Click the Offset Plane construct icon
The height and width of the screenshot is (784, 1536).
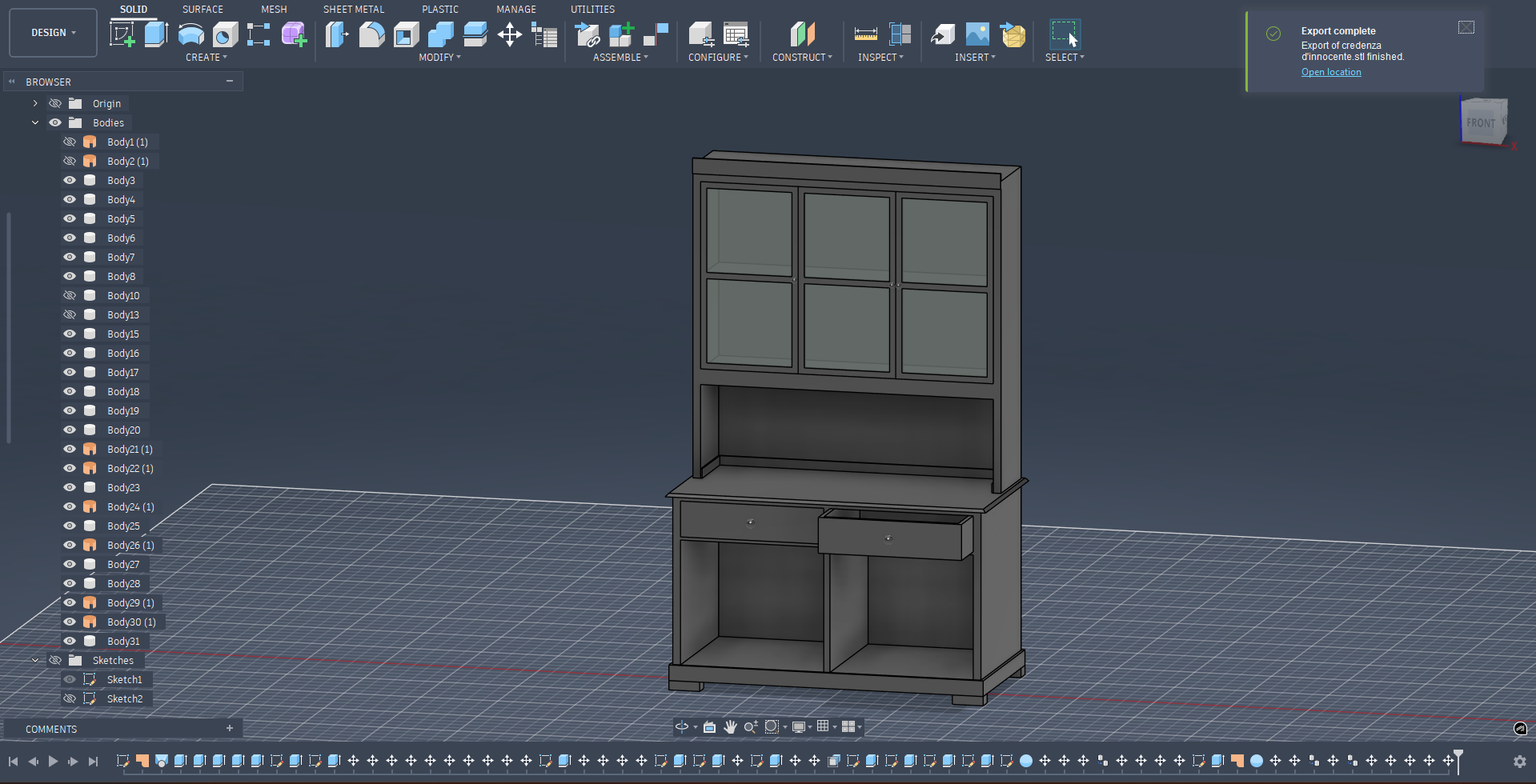802,34
